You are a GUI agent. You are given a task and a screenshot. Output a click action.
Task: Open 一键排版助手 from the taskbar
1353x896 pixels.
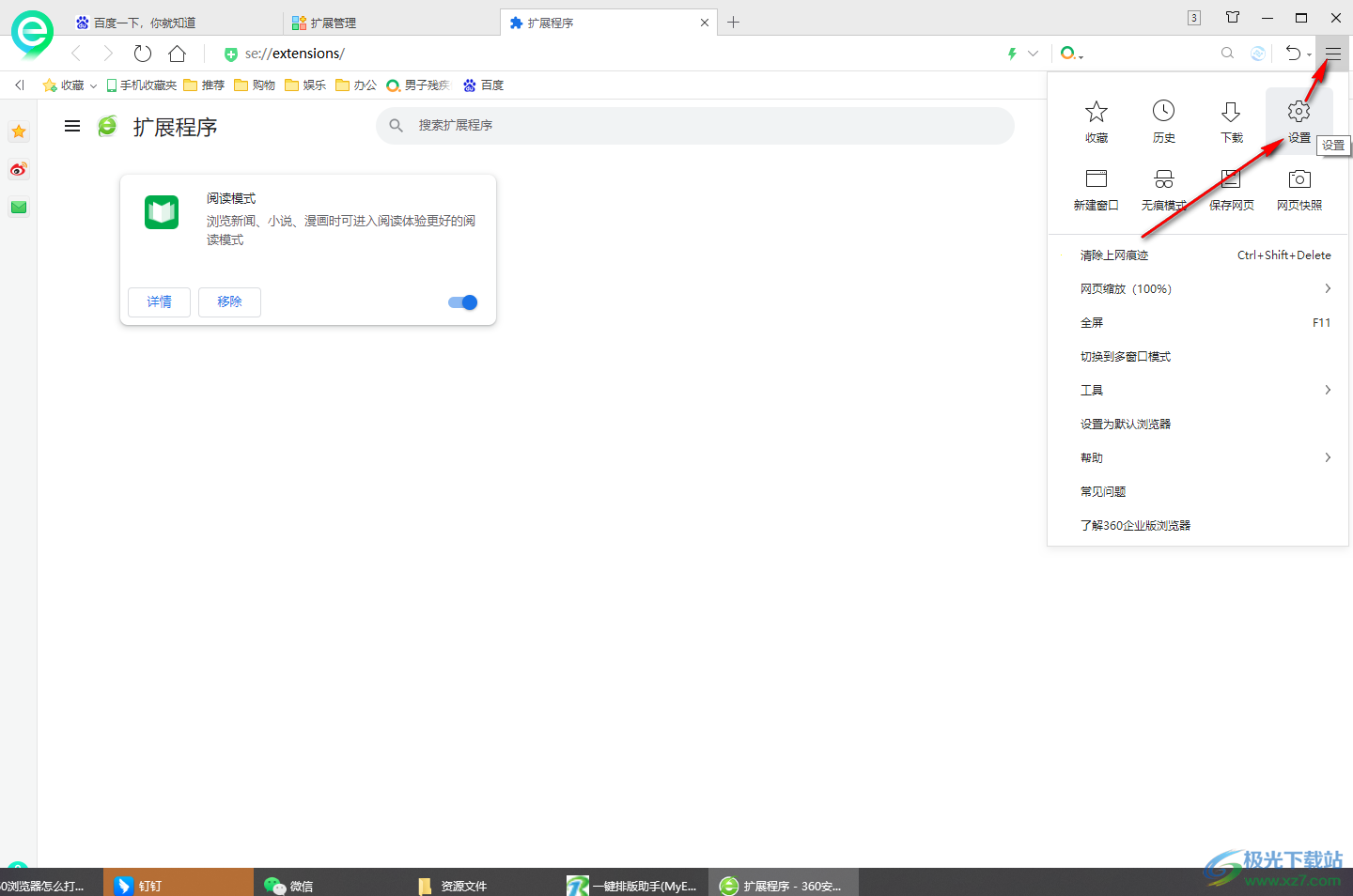(x=633, y=886)
